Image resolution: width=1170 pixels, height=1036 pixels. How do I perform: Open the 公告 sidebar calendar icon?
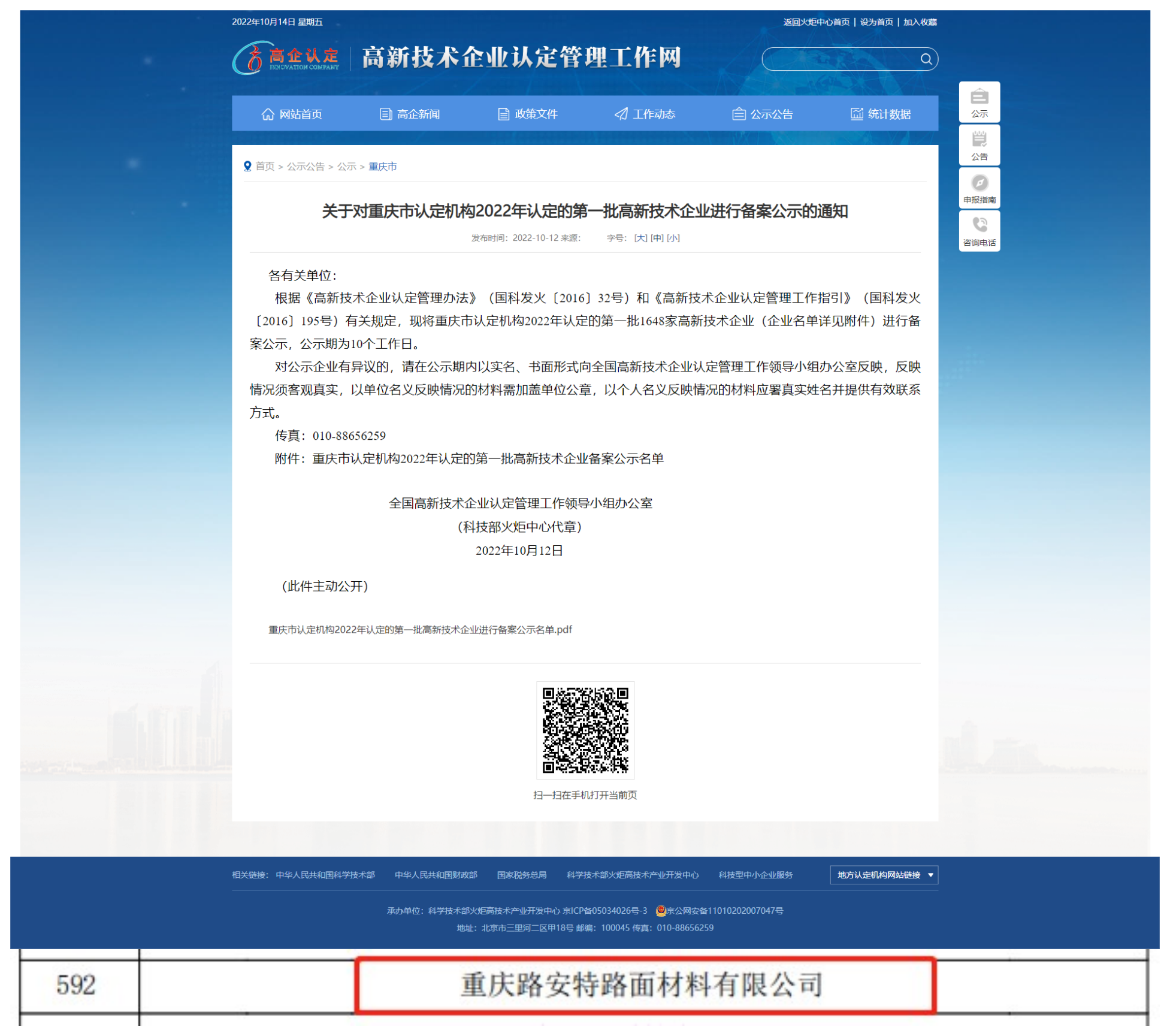point(979,140)
